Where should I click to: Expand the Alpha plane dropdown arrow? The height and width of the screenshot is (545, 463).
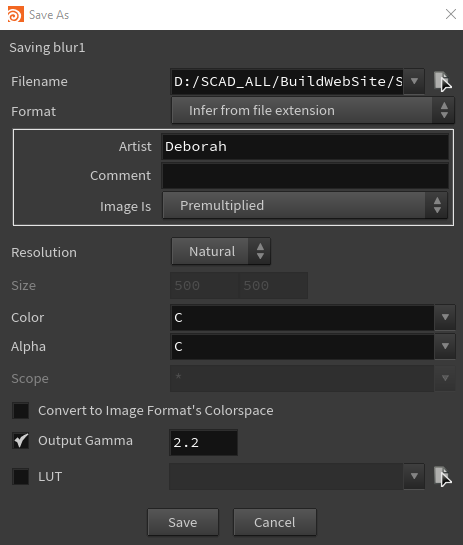click(445, 346)
